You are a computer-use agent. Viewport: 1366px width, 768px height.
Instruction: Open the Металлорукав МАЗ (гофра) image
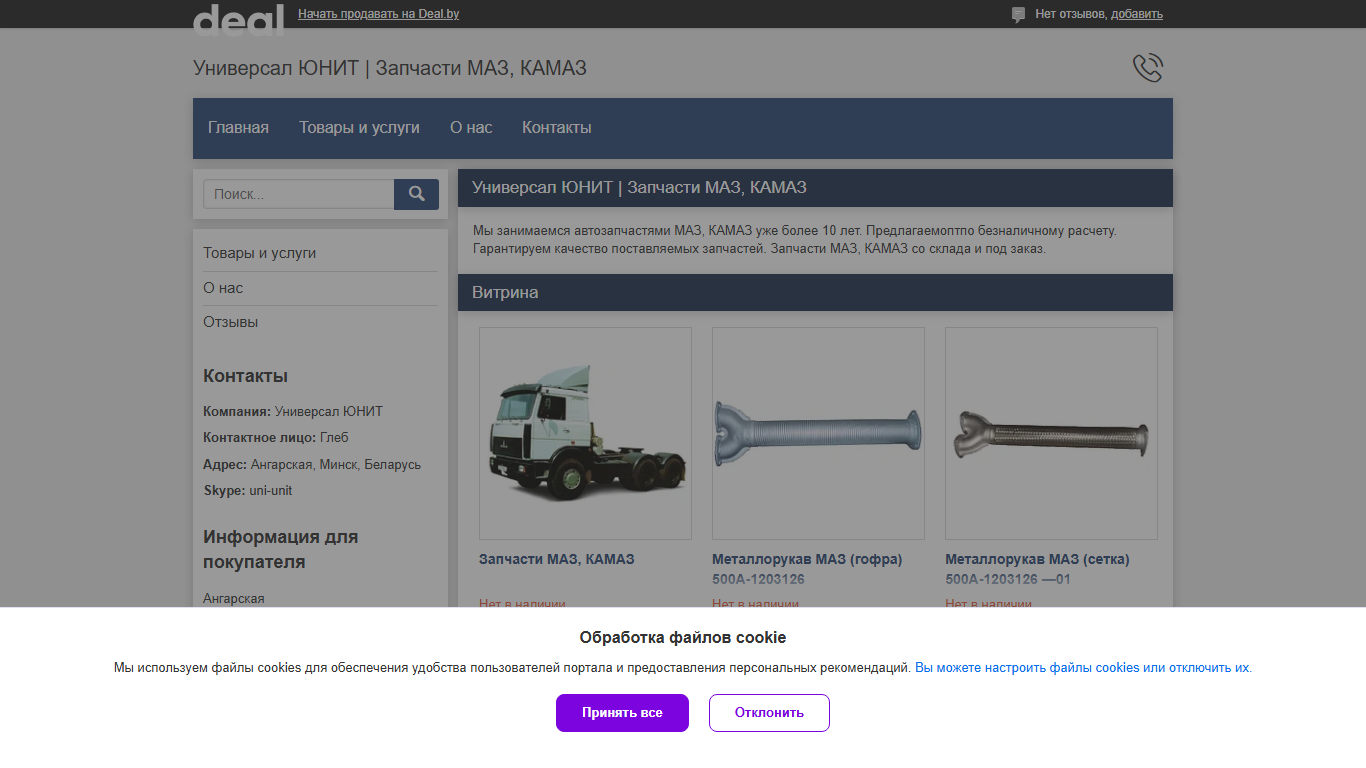tap(818, 433)
